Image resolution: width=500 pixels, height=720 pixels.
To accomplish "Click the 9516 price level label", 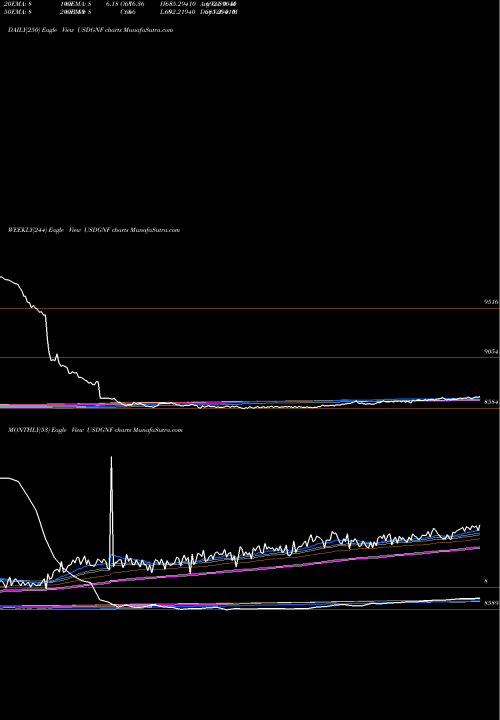I will pos(491,302).
